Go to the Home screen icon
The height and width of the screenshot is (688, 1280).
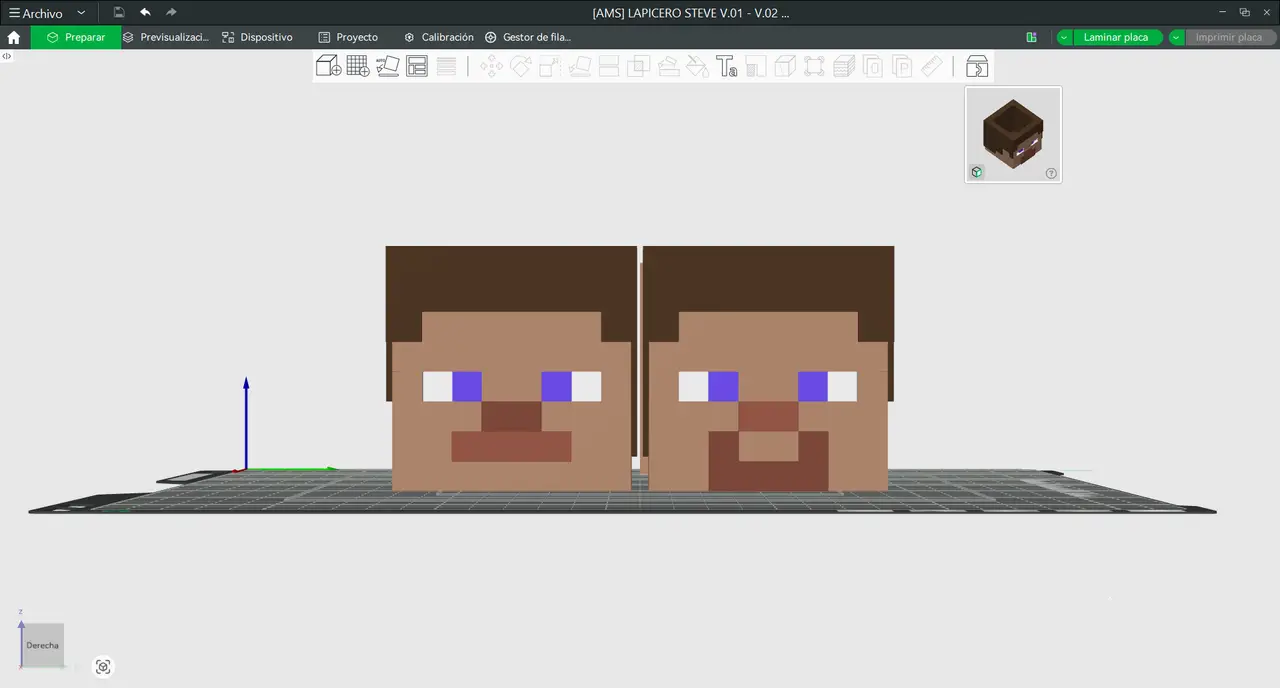pos(14,37)
